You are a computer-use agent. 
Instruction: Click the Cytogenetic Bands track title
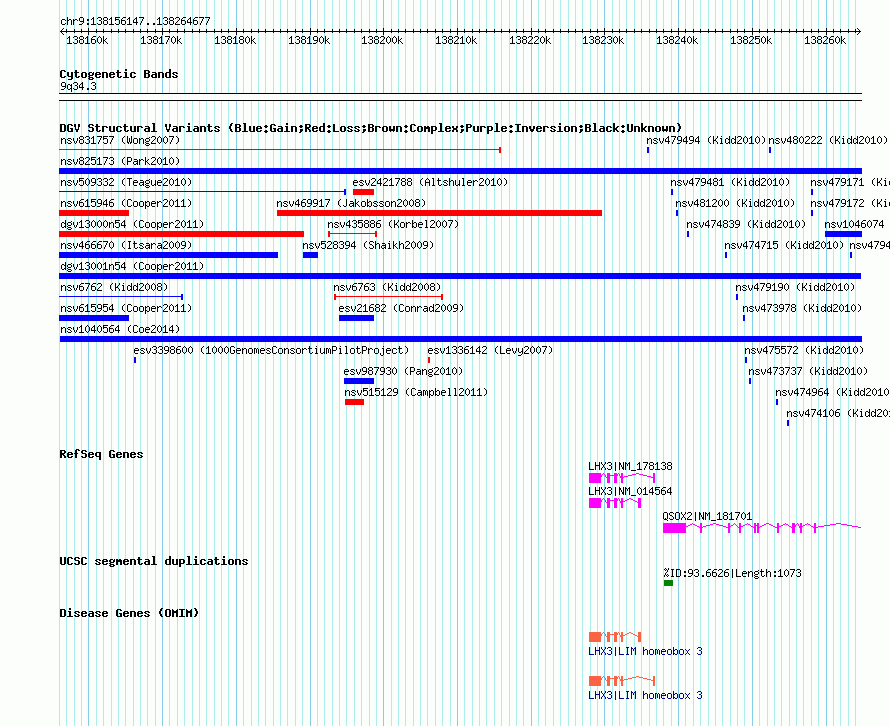pyautogui.click(x=119, y=74)
